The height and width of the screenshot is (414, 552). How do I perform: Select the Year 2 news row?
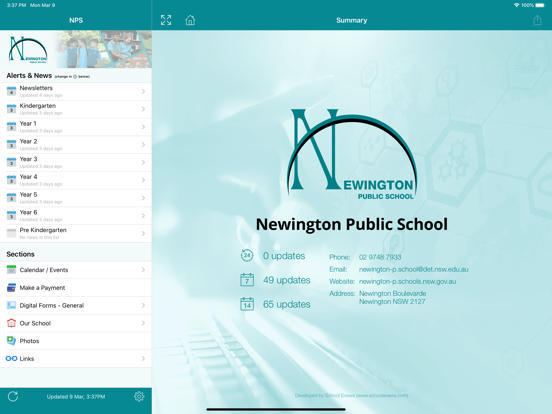click(76, 144)
